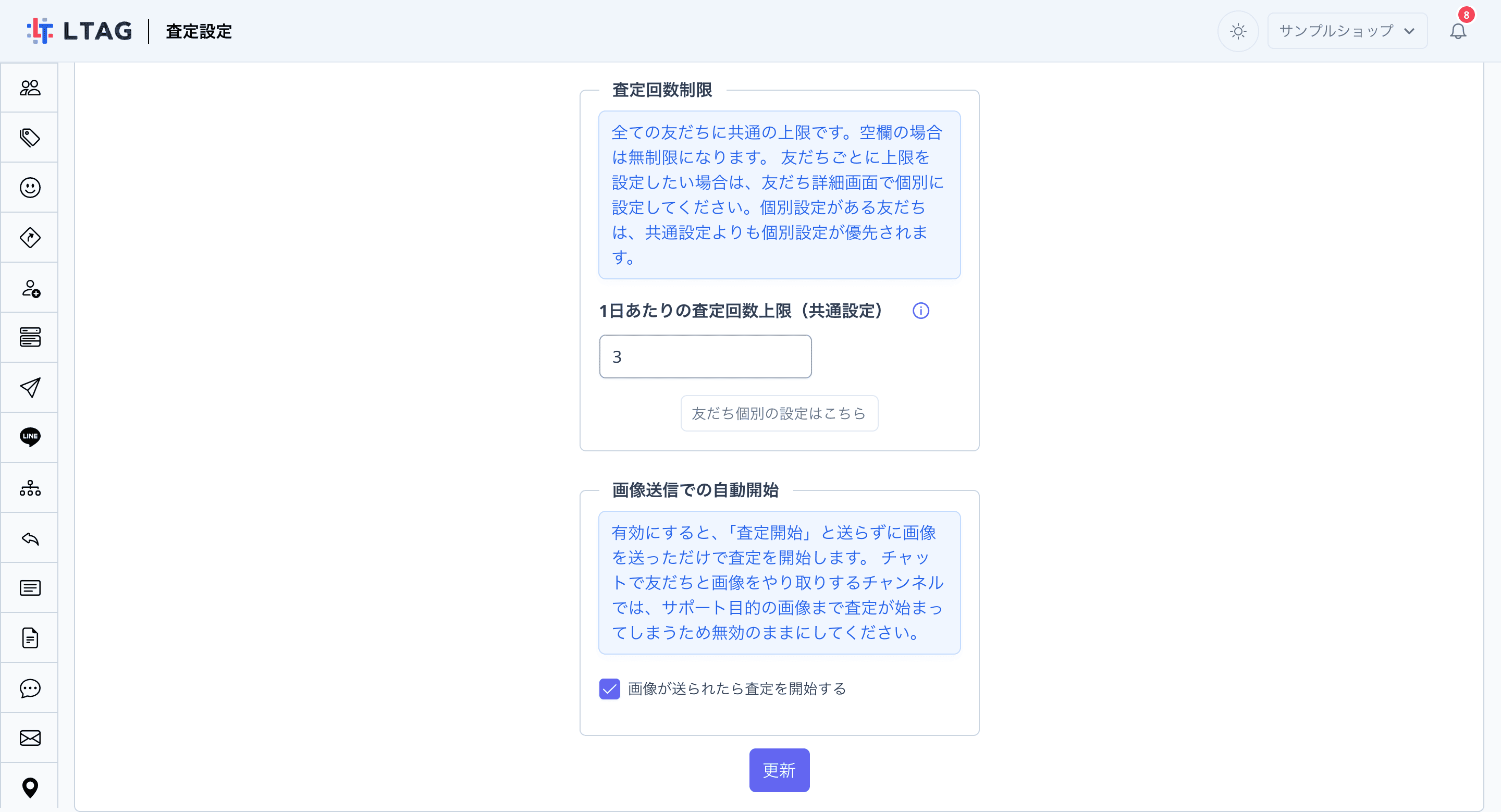The width and height of the screenshot is (1501, 812).
Task: Focus the daily assessment limit input field
Action: tap(705, 356)
